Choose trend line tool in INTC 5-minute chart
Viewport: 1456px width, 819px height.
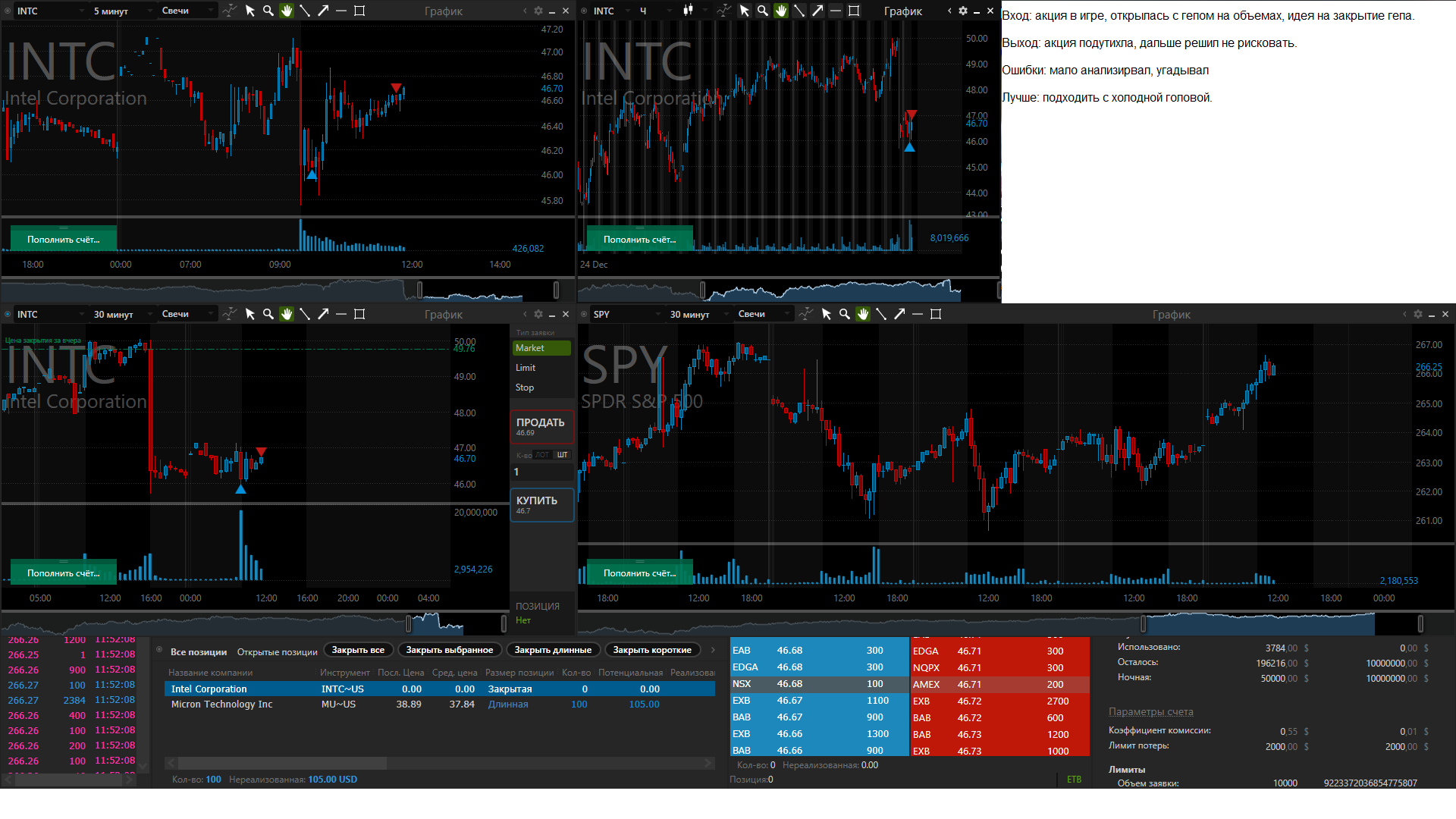(x=305, y=11)
